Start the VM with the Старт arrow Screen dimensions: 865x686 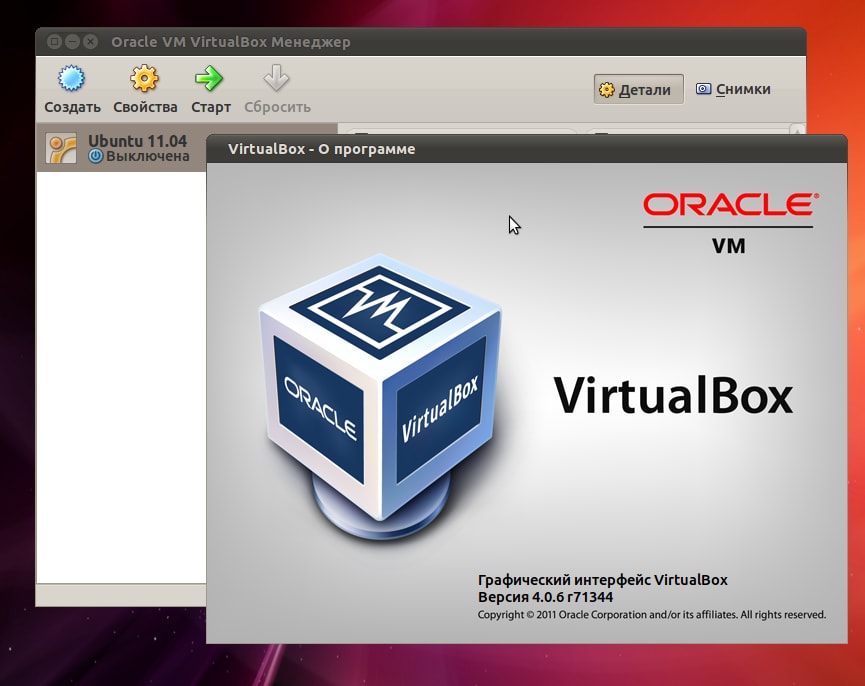click(209, 78)
